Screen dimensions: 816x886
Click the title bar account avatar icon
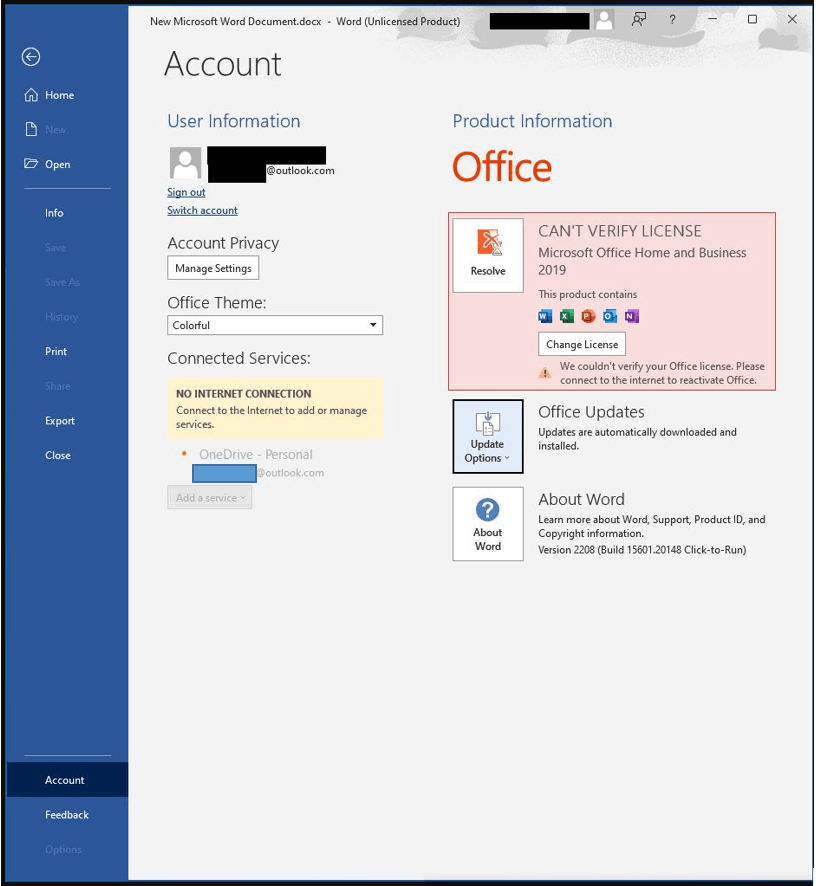[x=604, y=20]
